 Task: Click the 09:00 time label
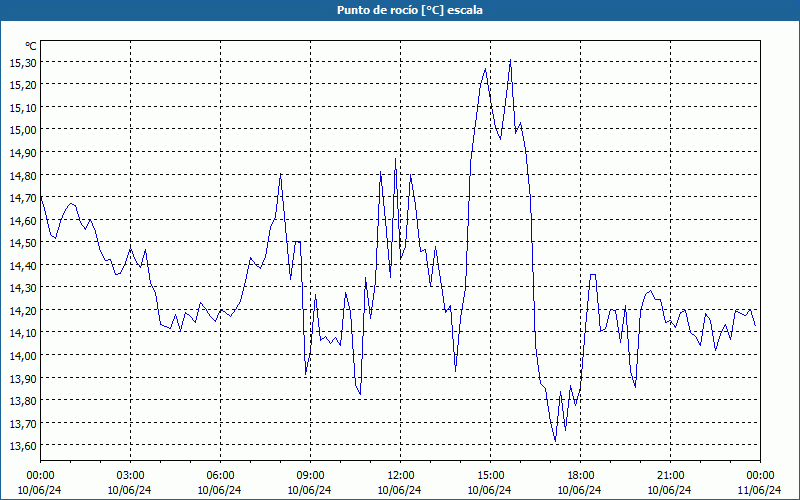310,475
